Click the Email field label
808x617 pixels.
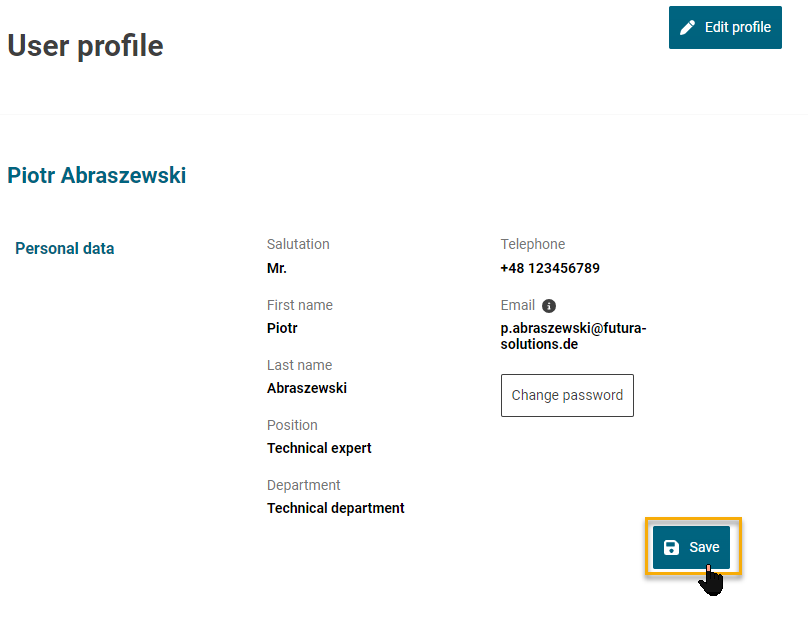coord(518,305)
